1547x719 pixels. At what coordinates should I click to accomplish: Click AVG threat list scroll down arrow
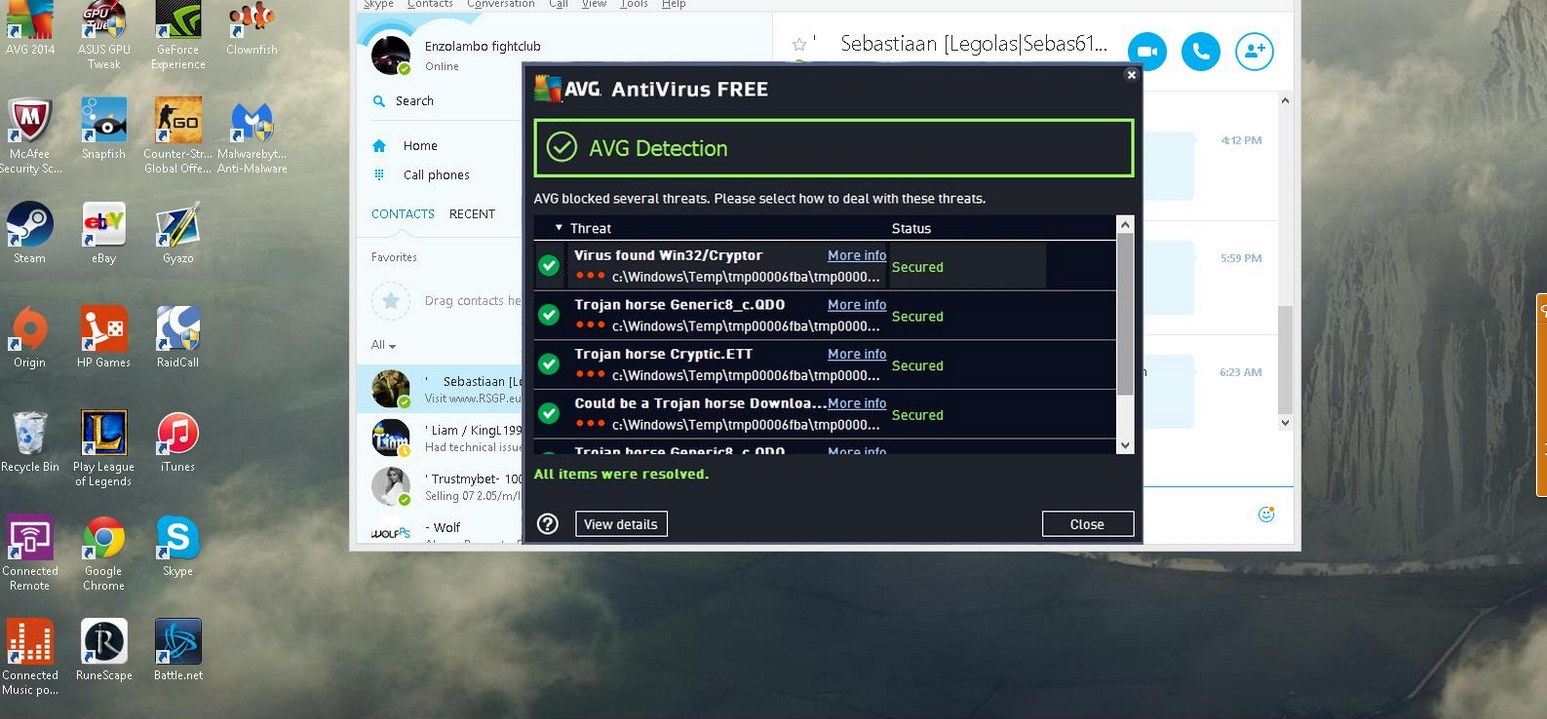pos(1125,445)
